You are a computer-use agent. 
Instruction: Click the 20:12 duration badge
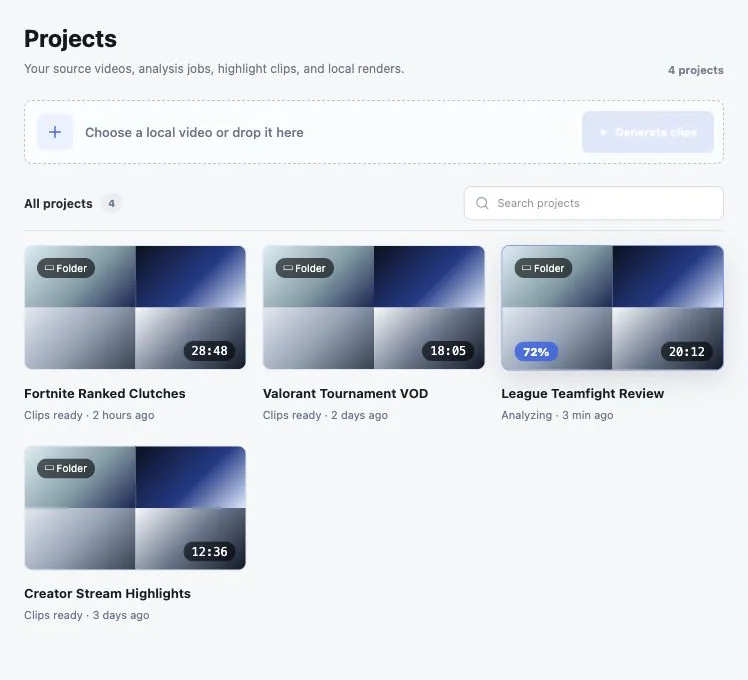tap(686, 352)
